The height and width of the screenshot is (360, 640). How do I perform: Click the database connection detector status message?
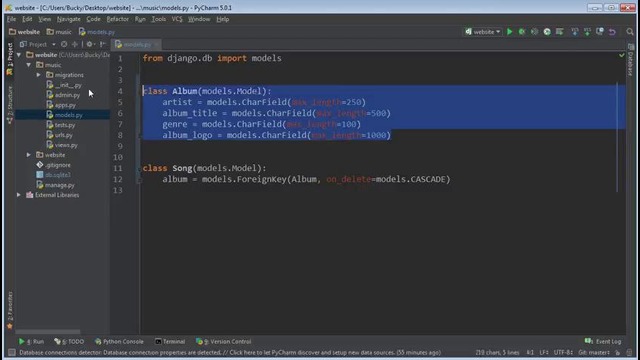pos(230,352)
